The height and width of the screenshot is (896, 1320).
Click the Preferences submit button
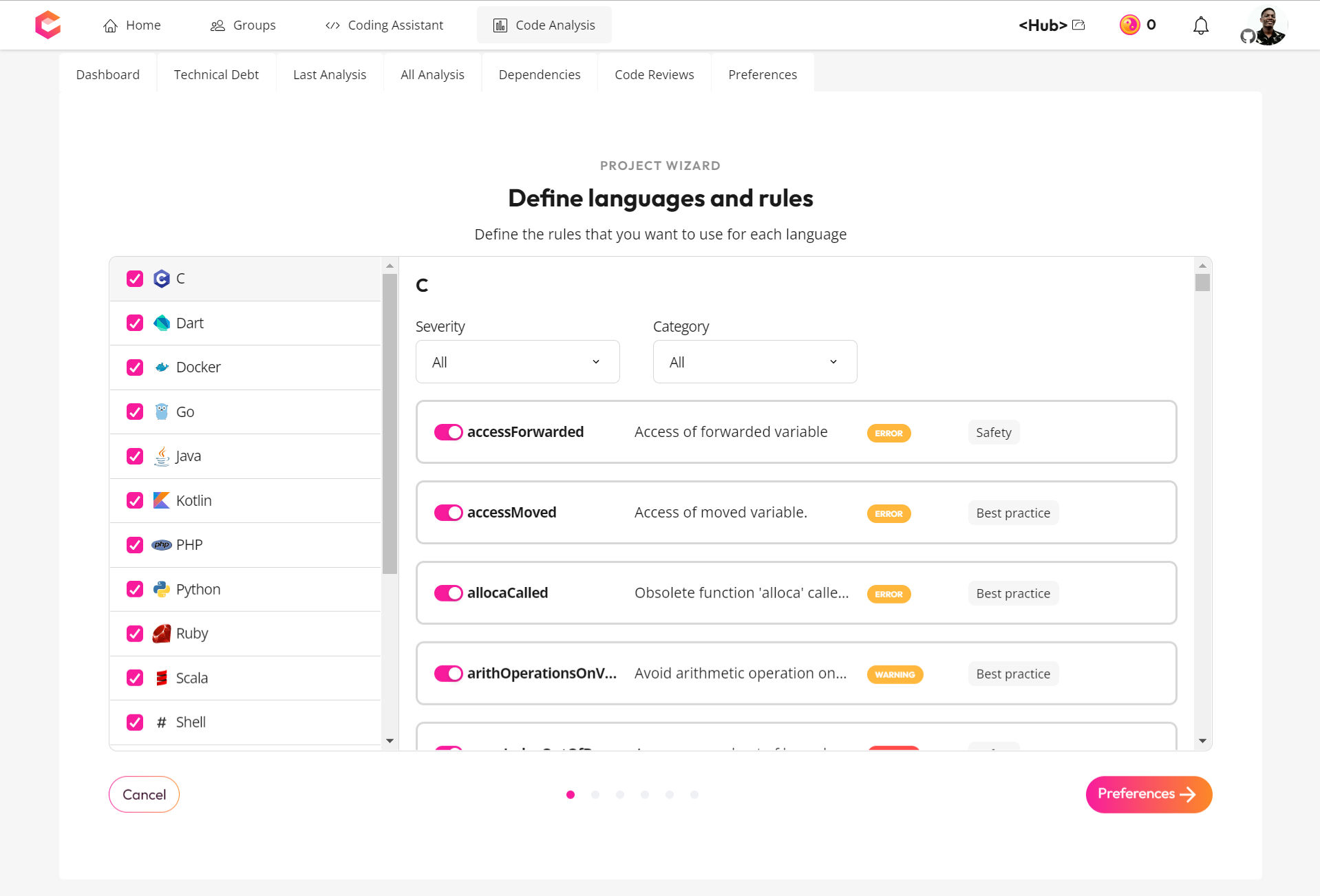coord(1148,794)
